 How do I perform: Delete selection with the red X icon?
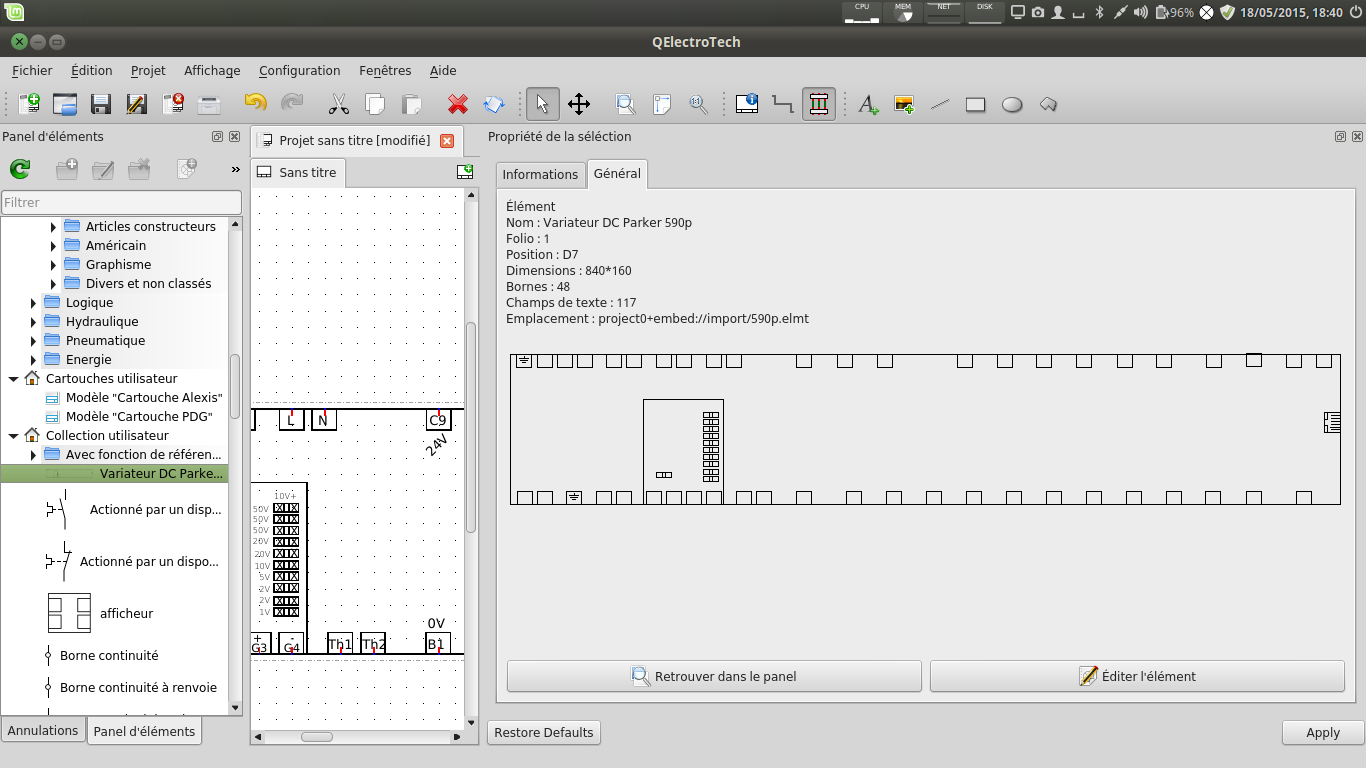tap(458, 104)
